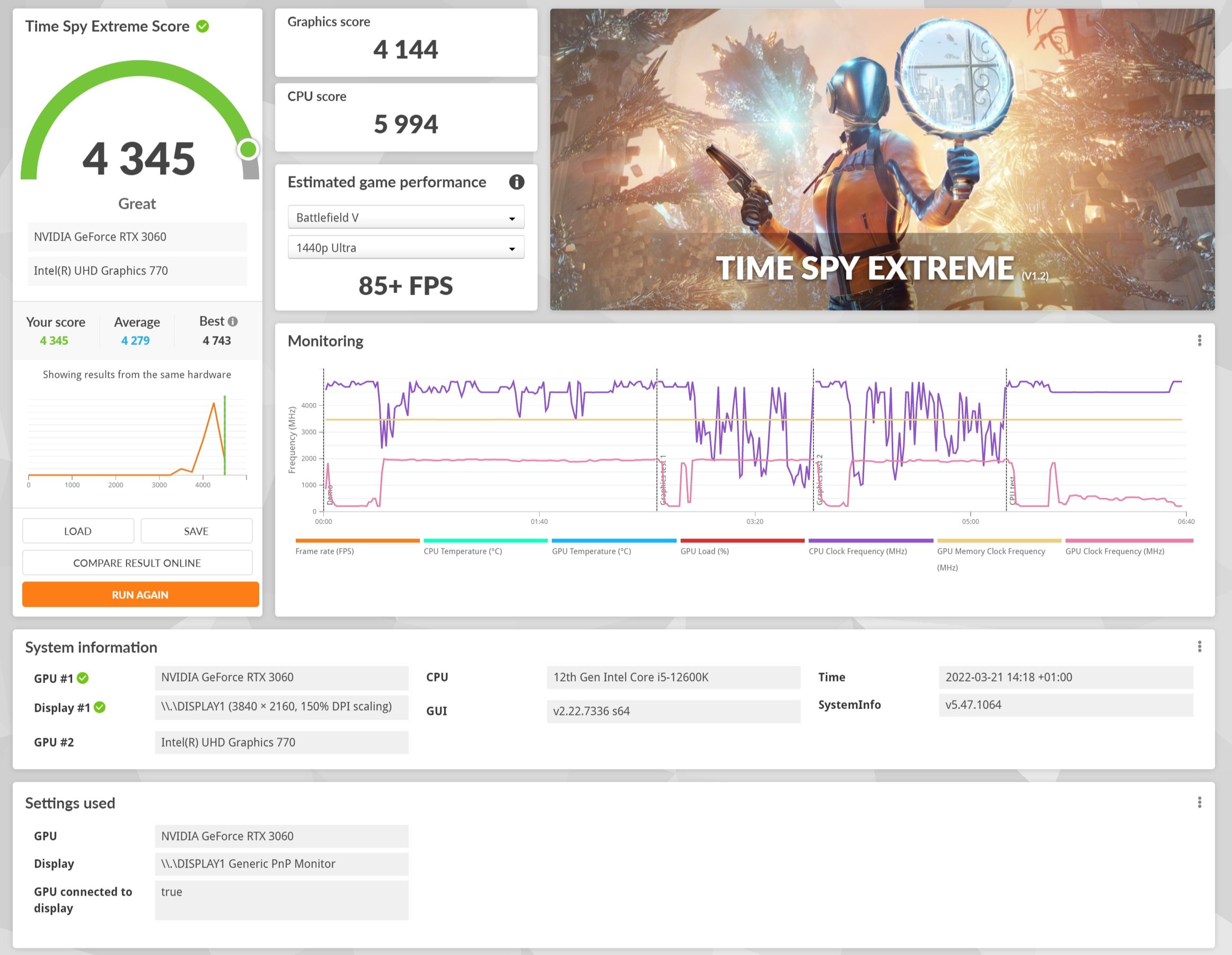Click 'Showing results from the same hardware' text
1232x955 pixels.
(x=137, y=375)
